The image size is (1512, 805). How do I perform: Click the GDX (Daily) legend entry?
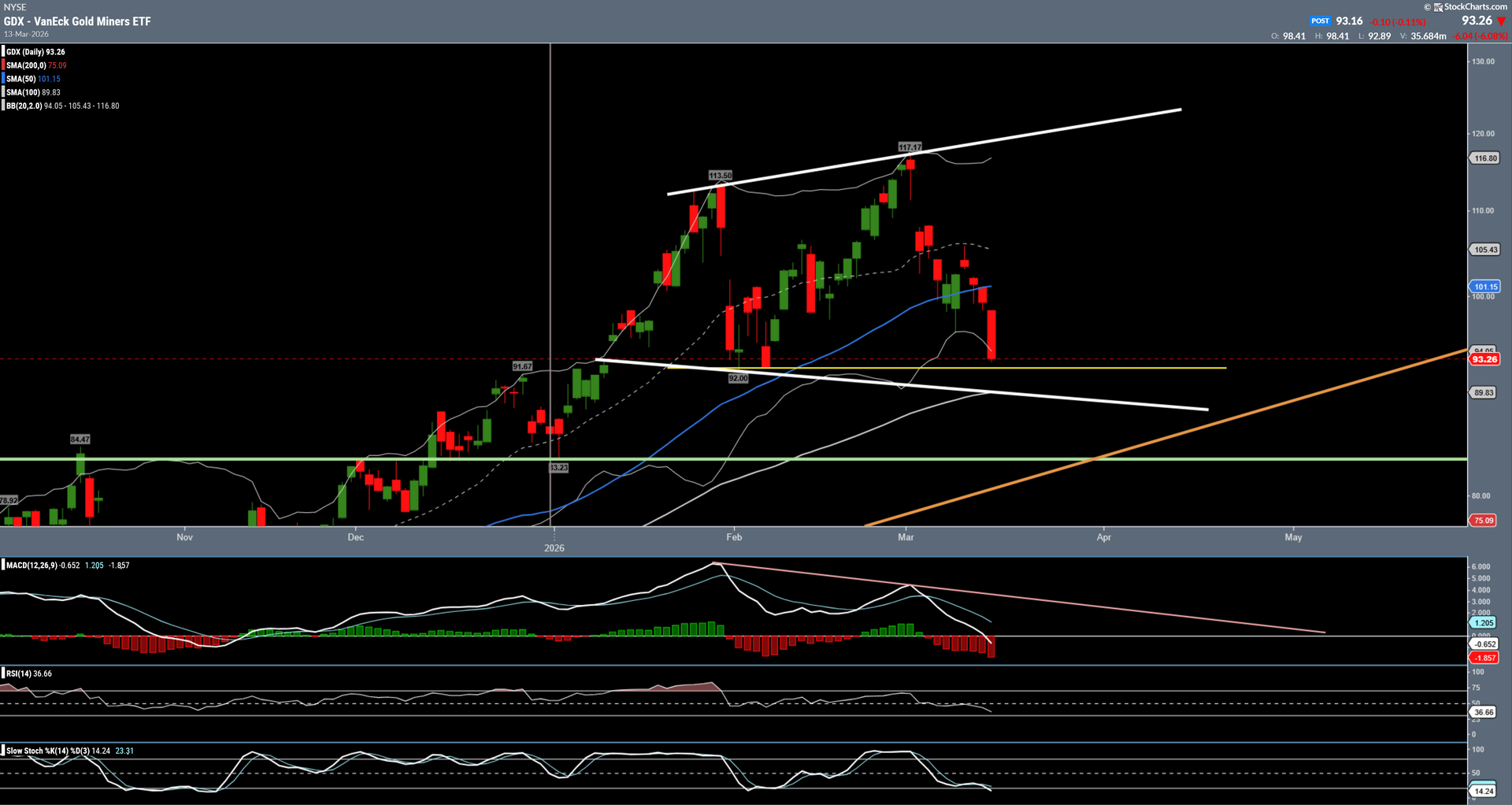35,52
